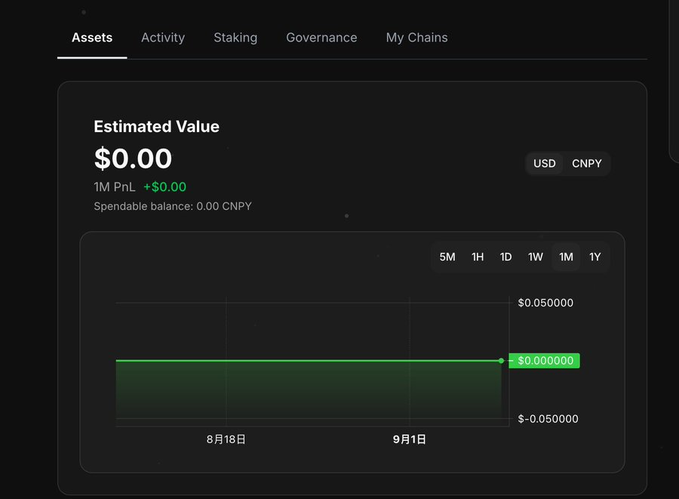Screen dimensions: 679x499
Task: Switch currency display to USD
Action: coord(544,164)
